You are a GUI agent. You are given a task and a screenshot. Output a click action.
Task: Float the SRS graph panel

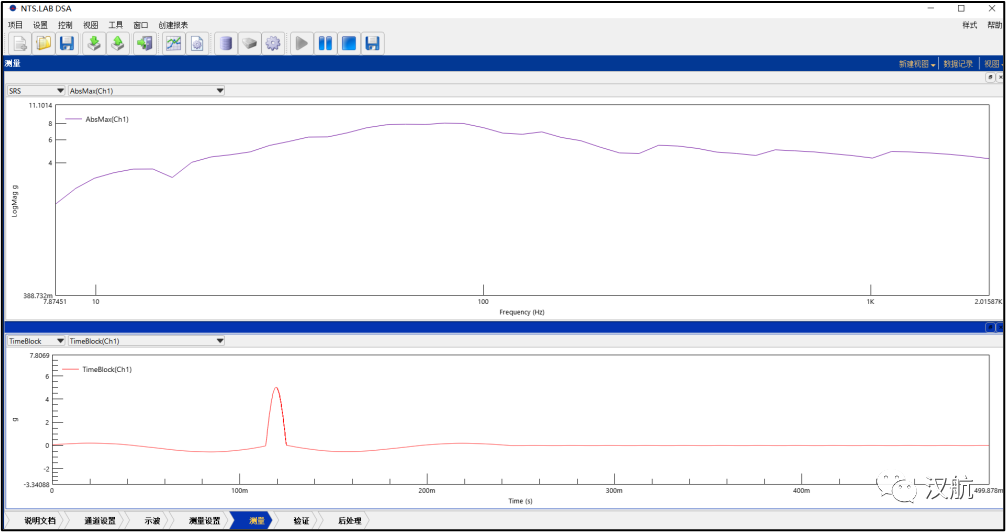tap(991, 77)
